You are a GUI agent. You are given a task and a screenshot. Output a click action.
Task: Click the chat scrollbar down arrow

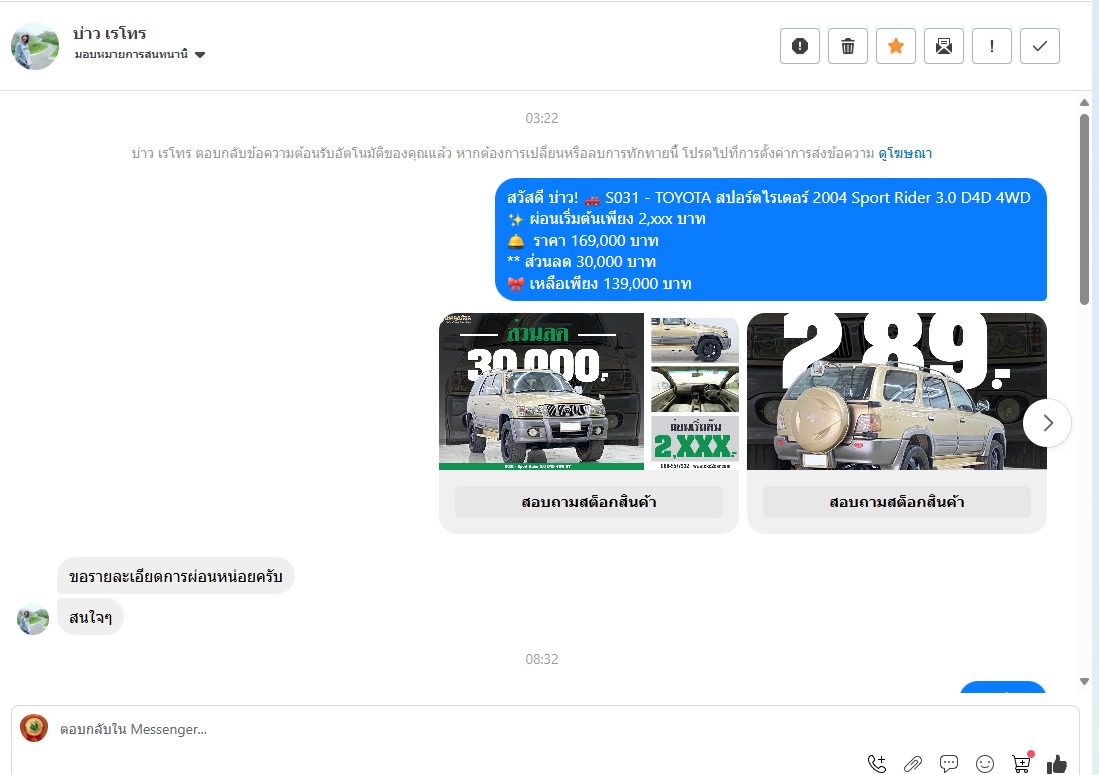tap(1084, 681)
